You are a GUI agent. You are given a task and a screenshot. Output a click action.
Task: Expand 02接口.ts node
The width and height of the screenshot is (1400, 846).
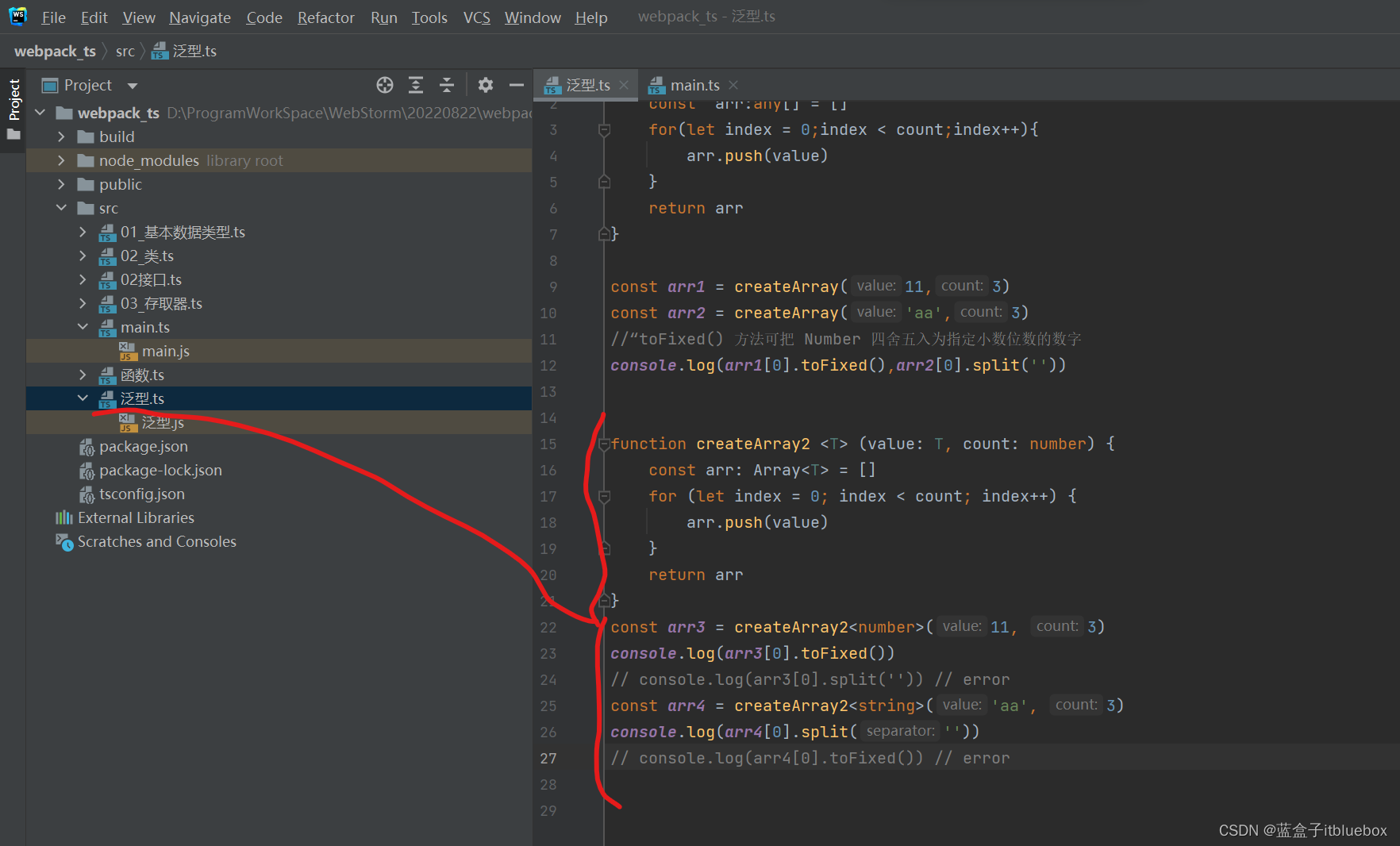[x=83, y=279]
